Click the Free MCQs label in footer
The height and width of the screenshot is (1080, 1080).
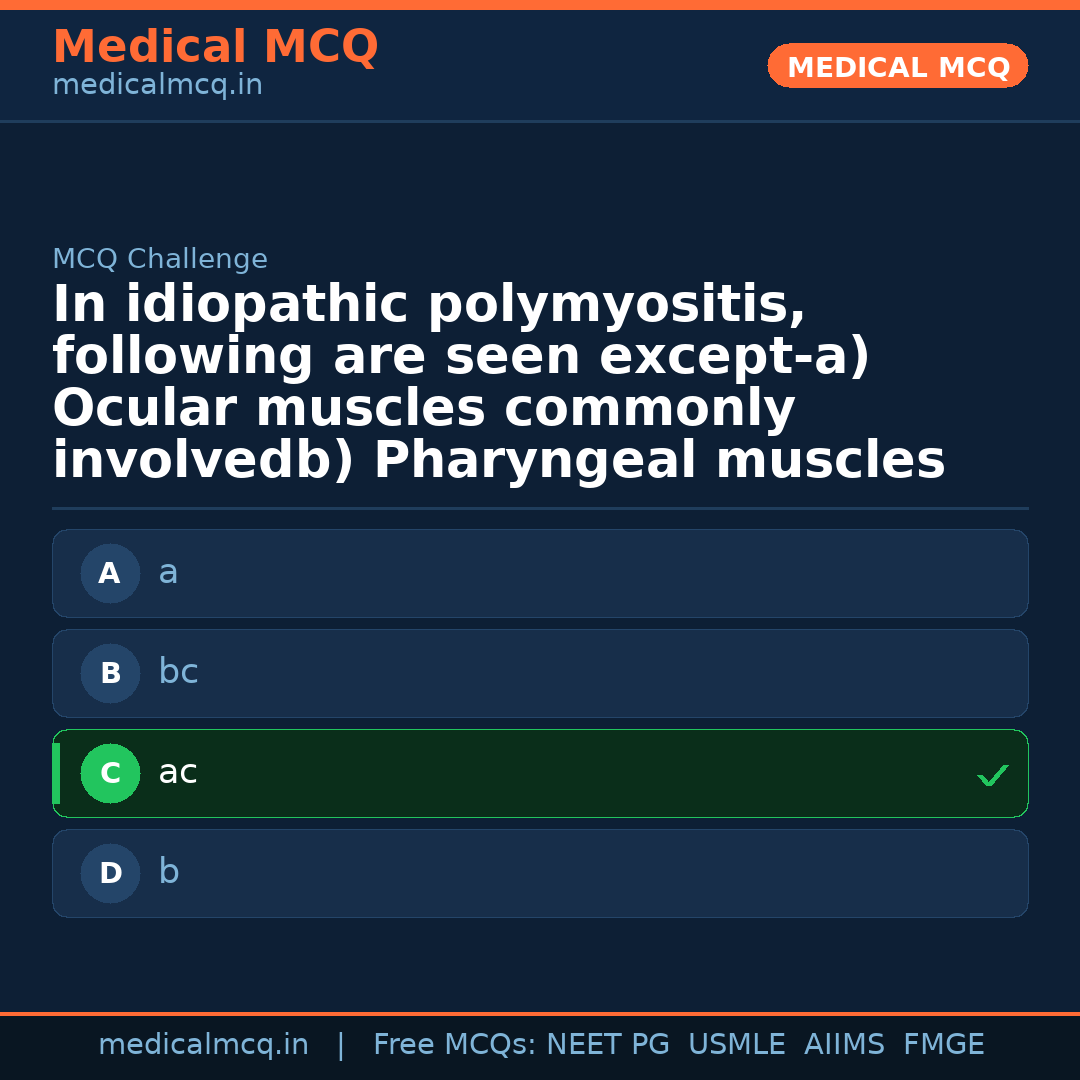[x=455, y=1045]
